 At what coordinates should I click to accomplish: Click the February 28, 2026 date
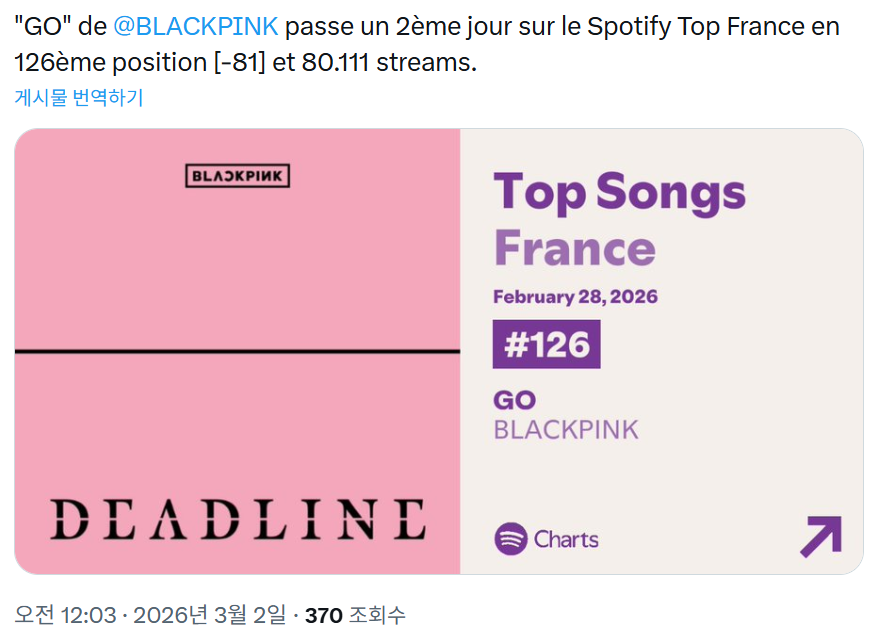point(575,297)
